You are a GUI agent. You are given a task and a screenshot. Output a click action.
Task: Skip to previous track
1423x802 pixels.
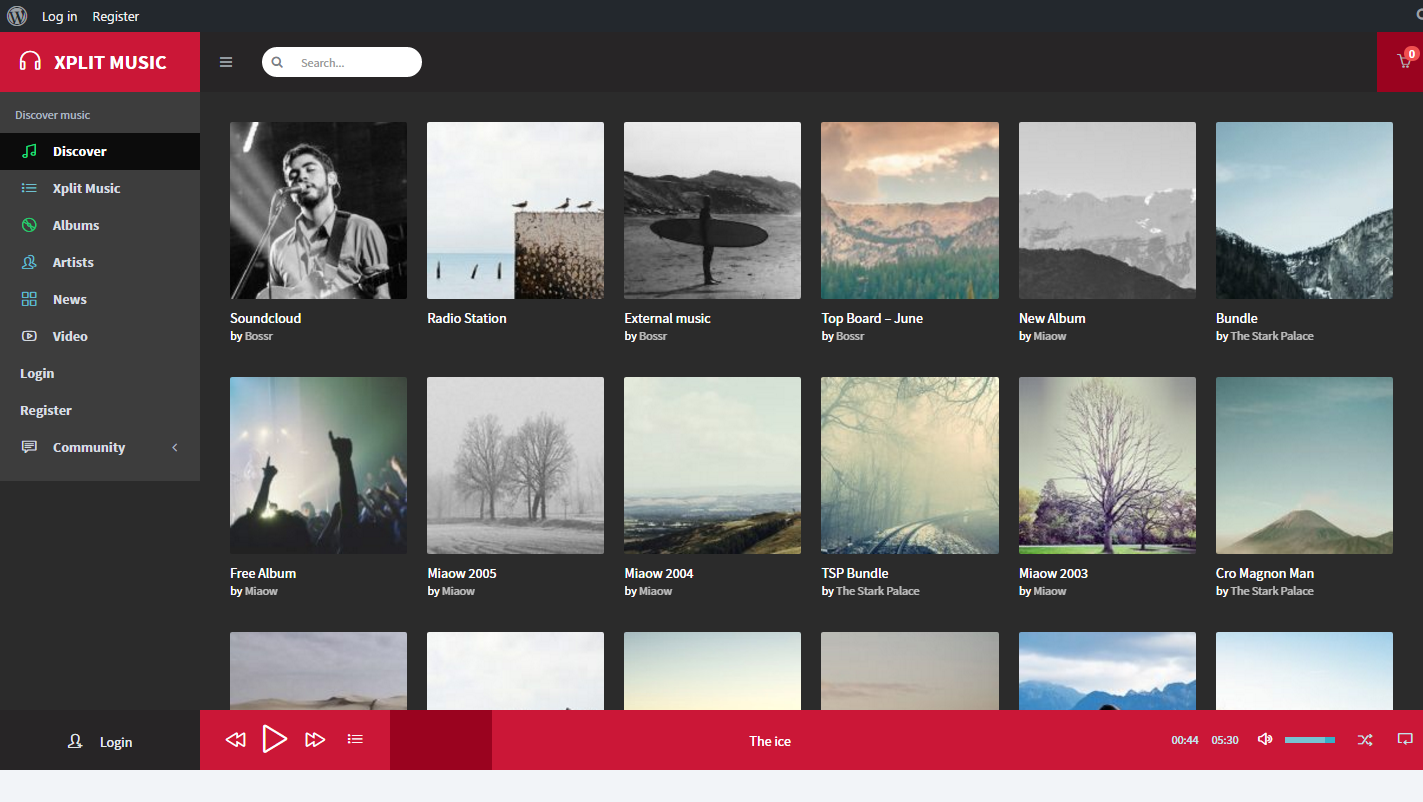tap(235, 740)
